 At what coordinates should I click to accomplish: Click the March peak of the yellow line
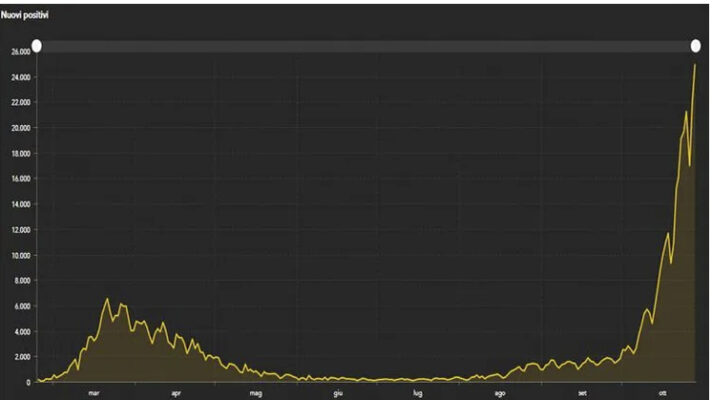[x=107, y=299]
